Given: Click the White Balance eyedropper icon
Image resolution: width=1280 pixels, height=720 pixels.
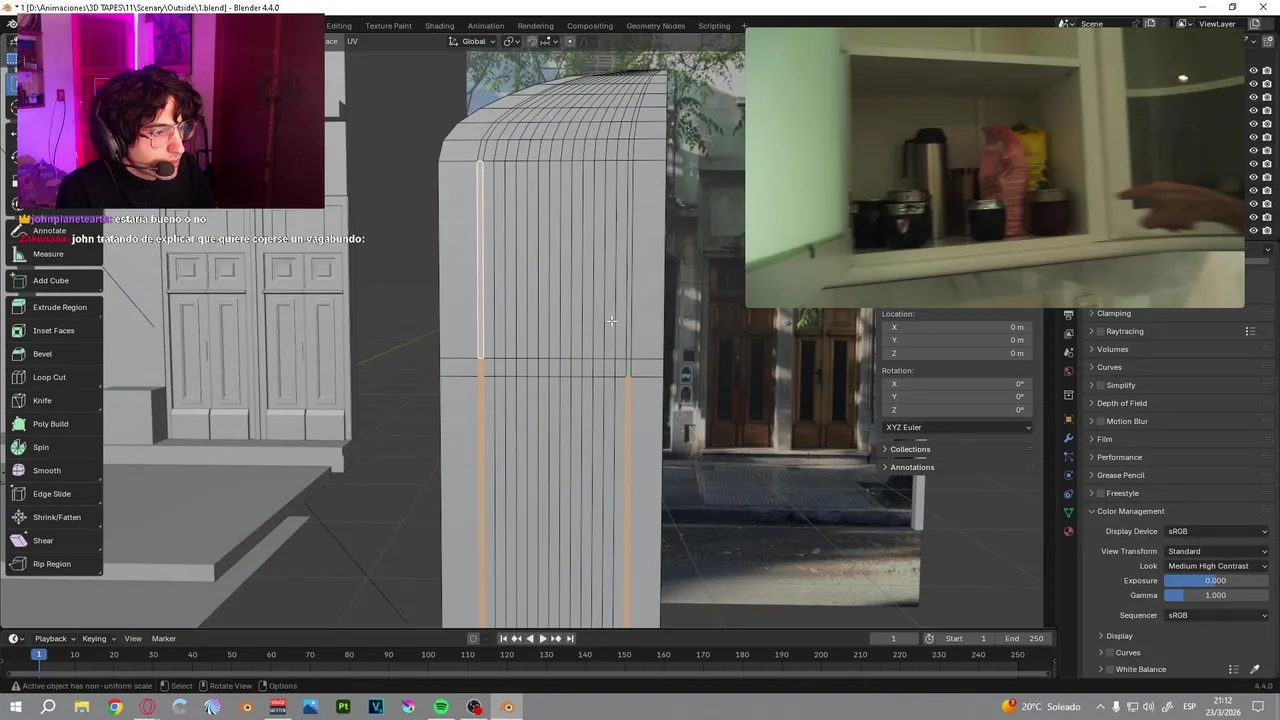Looking at the screenshot, I should [1255, 669].
